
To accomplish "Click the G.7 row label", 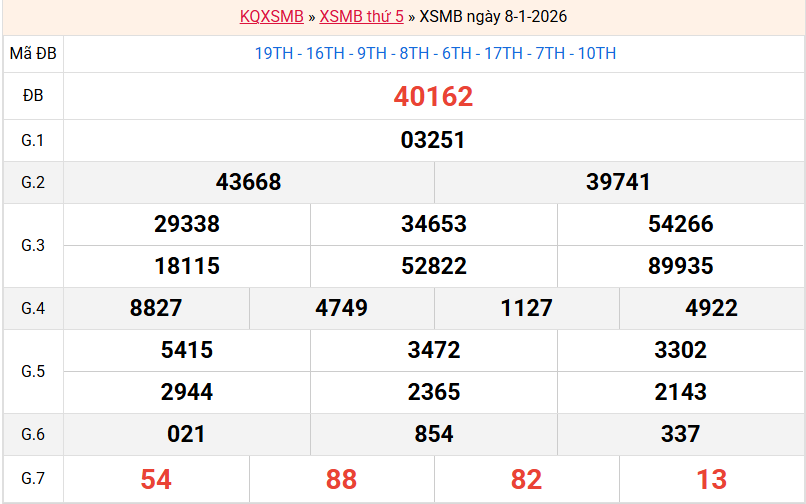I will tap(33, 478).
